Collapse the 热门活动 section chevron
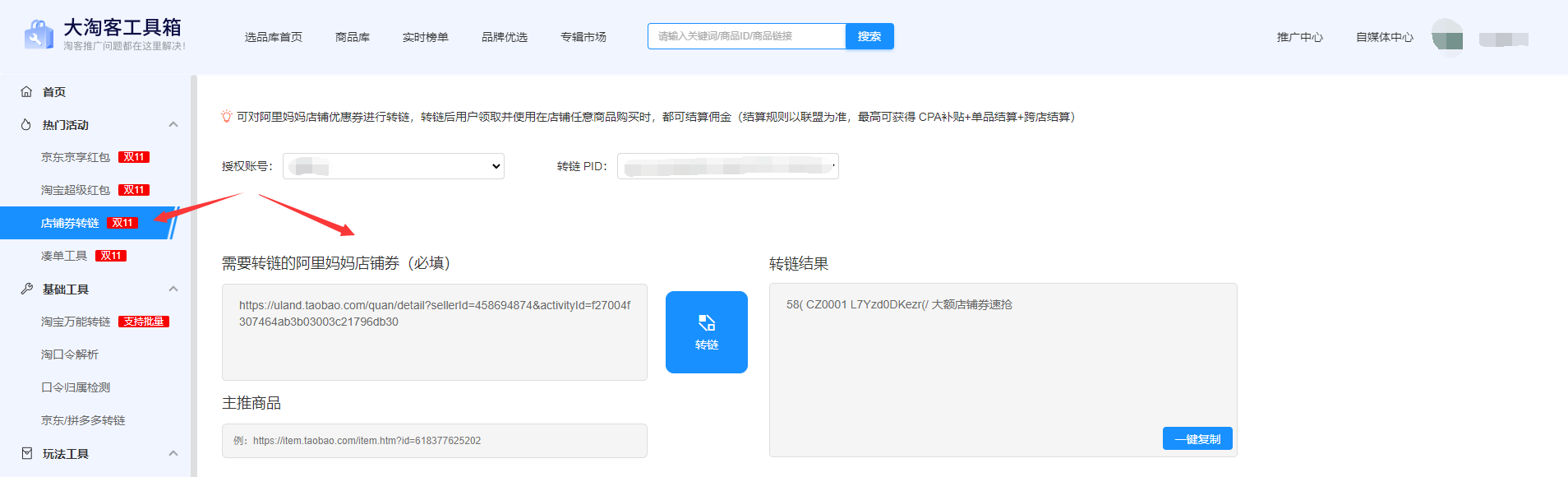The image size is (1568, 477). tap(173, 125)
